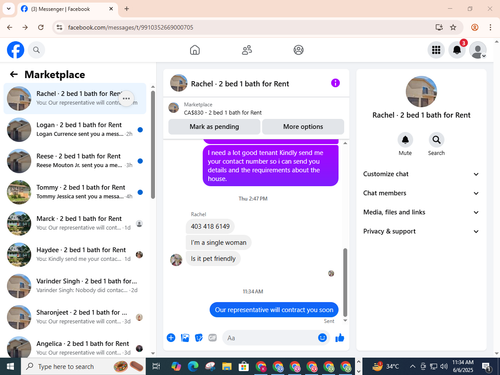Open the taskbar clock and date
Image resolution: width=500 pixels, height=375 pixels.
(463, 366)
